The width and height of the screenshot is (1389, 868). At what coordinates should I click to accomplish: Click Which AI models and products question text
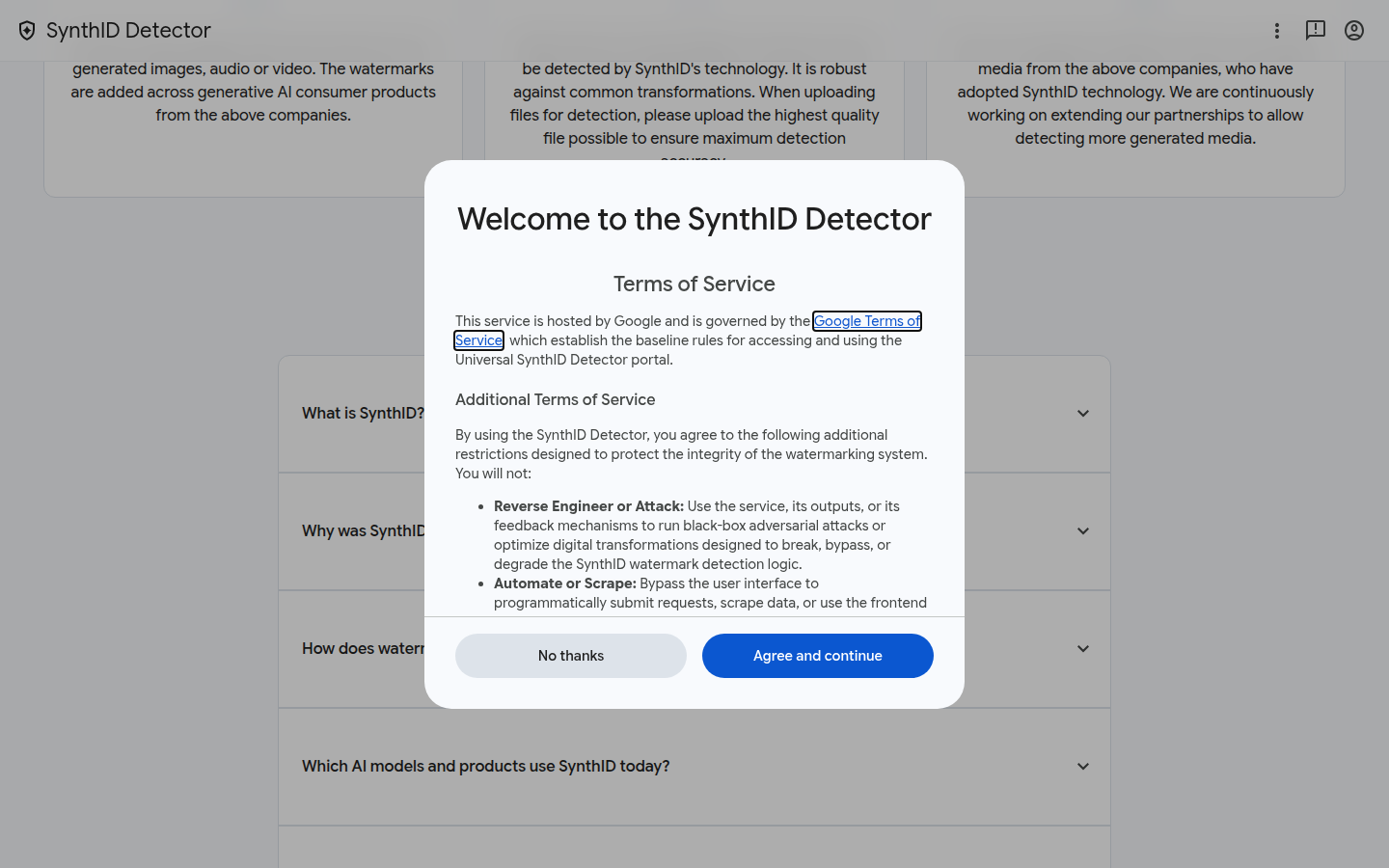click(486, 766)
